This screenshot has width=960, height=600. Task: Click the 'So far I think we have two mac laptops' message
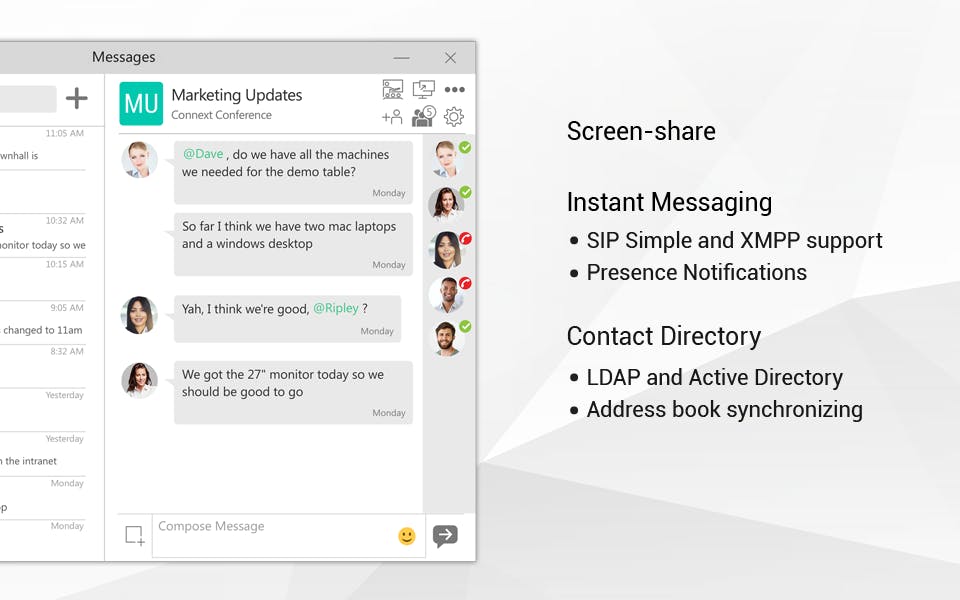click(293, 244)
